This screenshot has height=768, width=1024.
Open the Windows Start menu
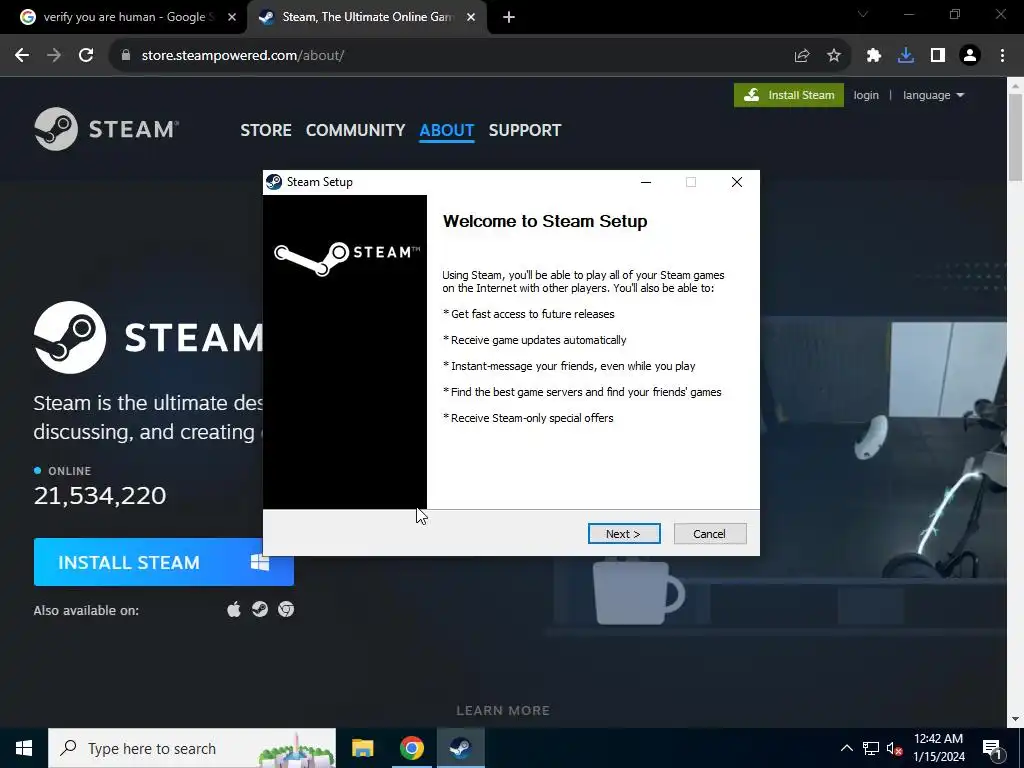(24, 748)
